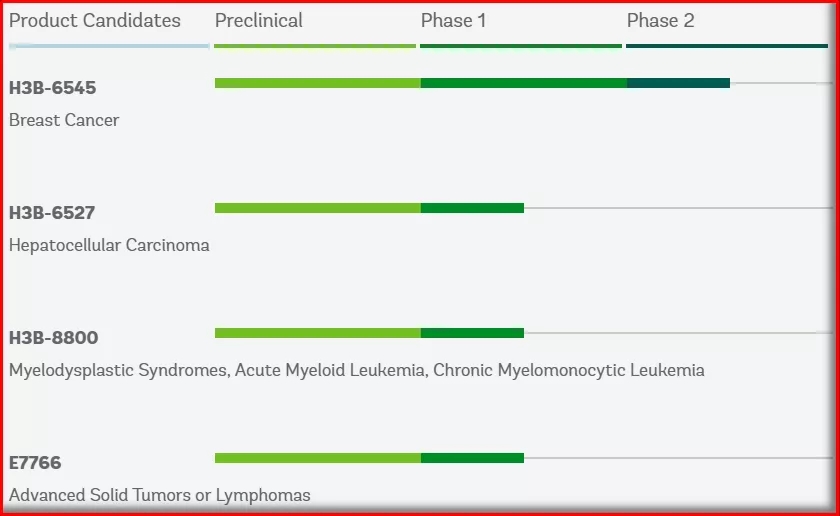This screenshot has height=516, width=840.
Task: Click E7766's Preclinical progress bar segment
Action: [318, 458]
